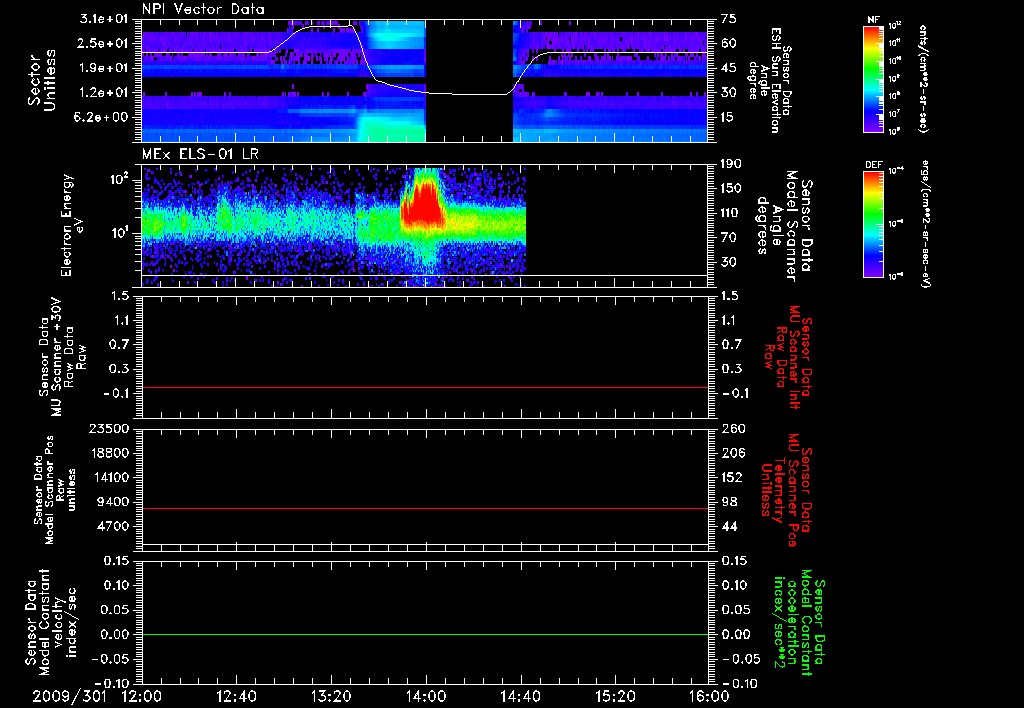
Task: Click the '12:00' time tick label
Action: (x=142, y=696)
